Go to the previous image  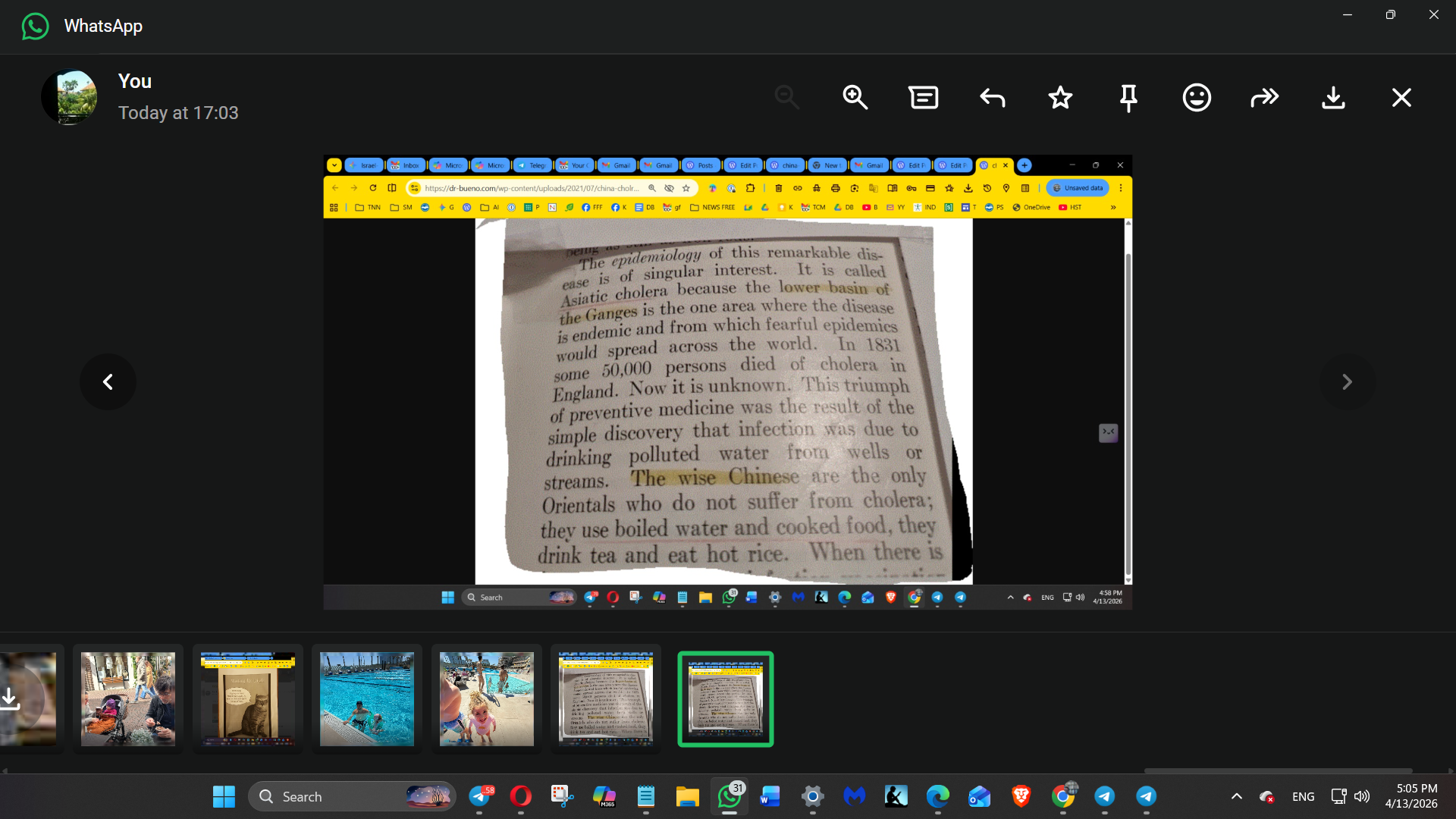(x=108, y=381)
